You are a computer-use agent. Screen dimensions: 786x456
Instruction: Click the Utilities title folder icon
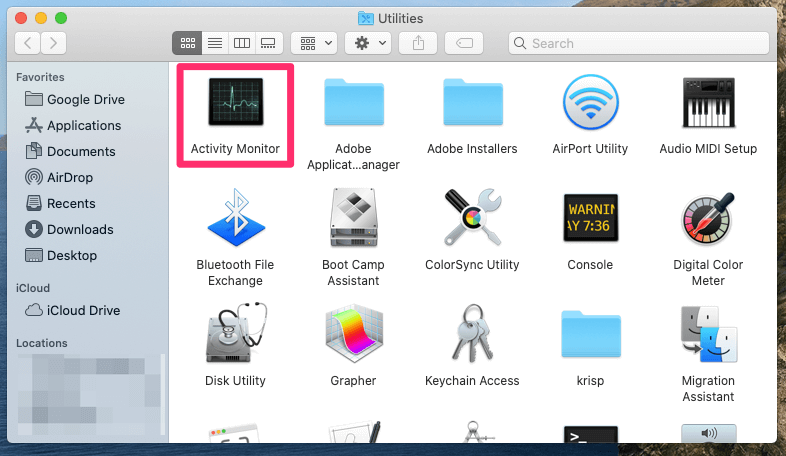pos(366,19)
